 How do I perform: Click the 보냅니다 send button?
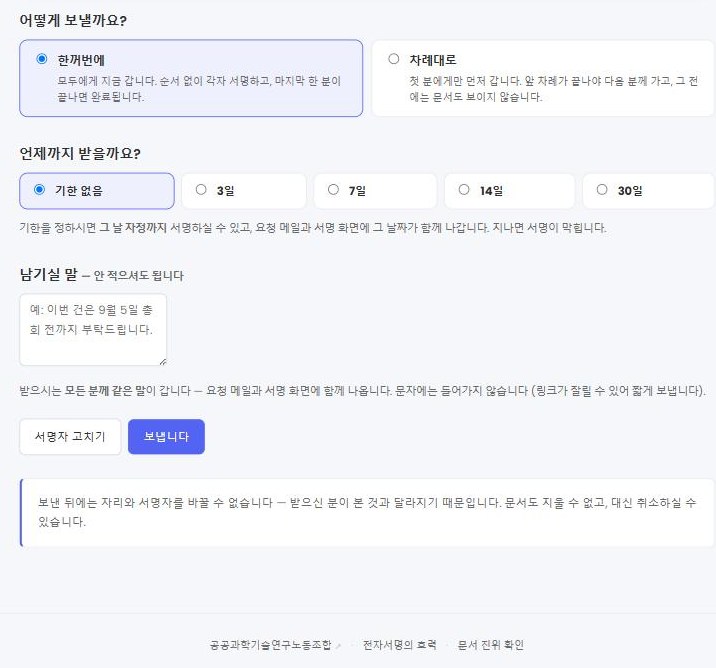(166, 437)
